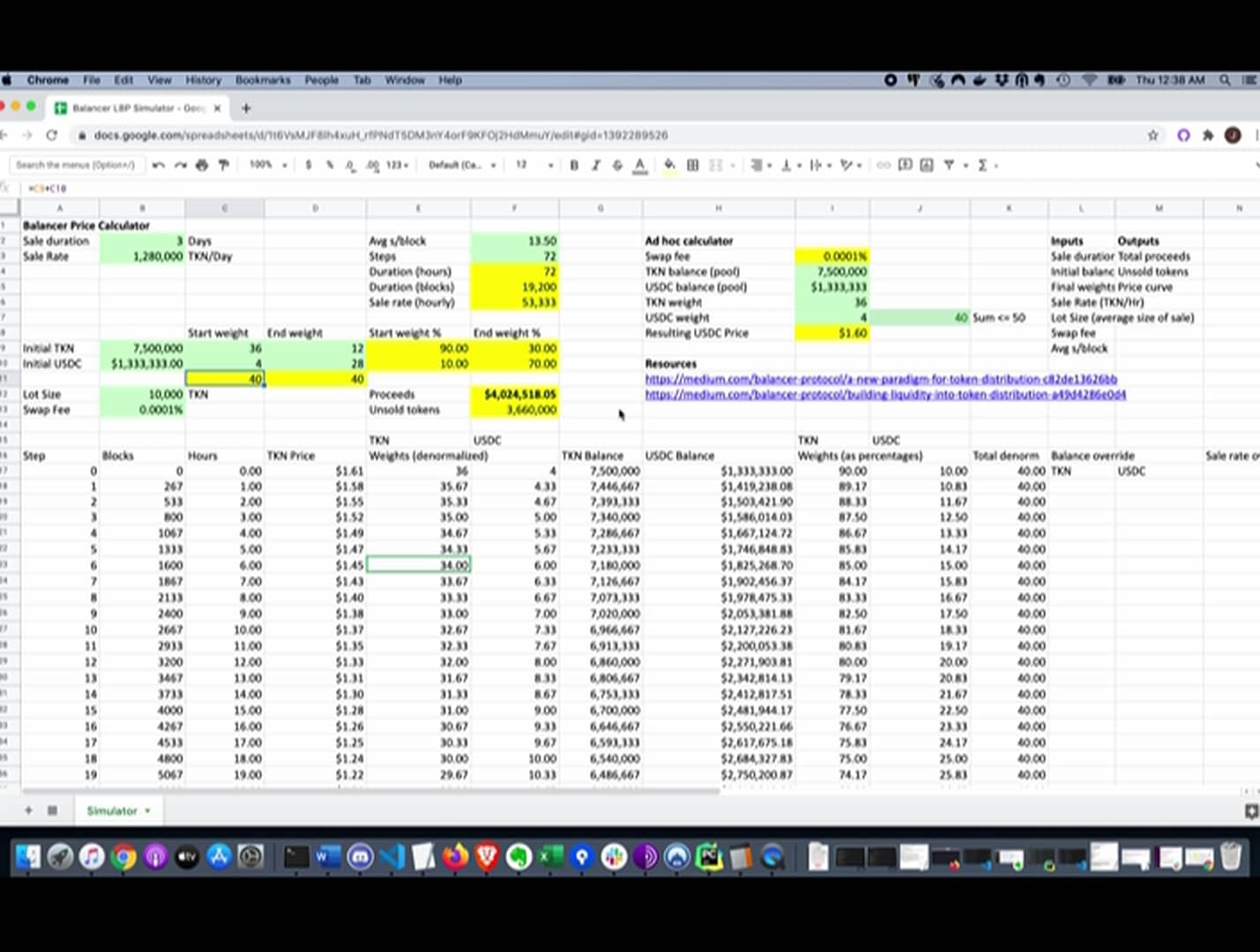The image size is (1260, 952).
Task: Select the Swap Fee cell 0.0001% under Lot Size
Action: tap(142, 410)
